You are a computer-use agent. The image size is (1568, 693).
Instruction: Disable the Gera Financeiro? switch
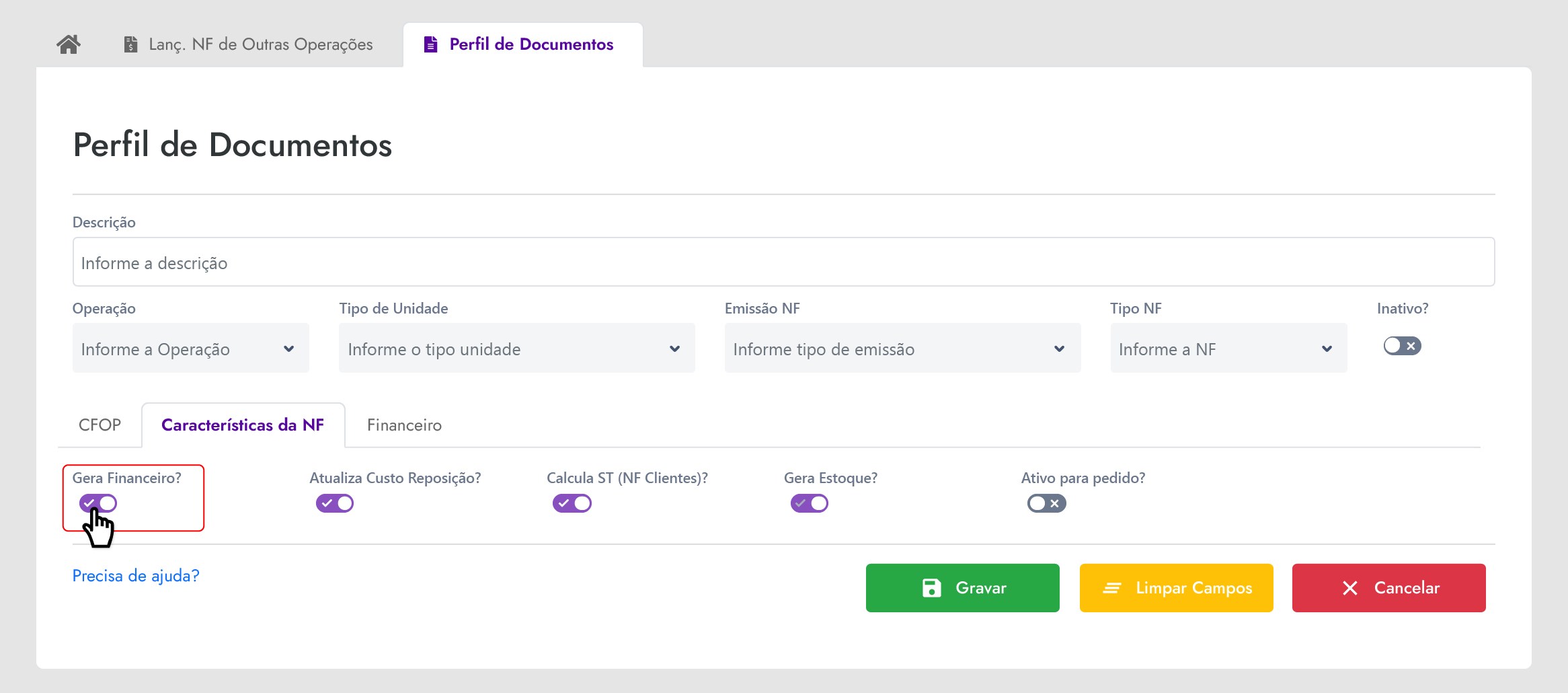coord(98,503)
